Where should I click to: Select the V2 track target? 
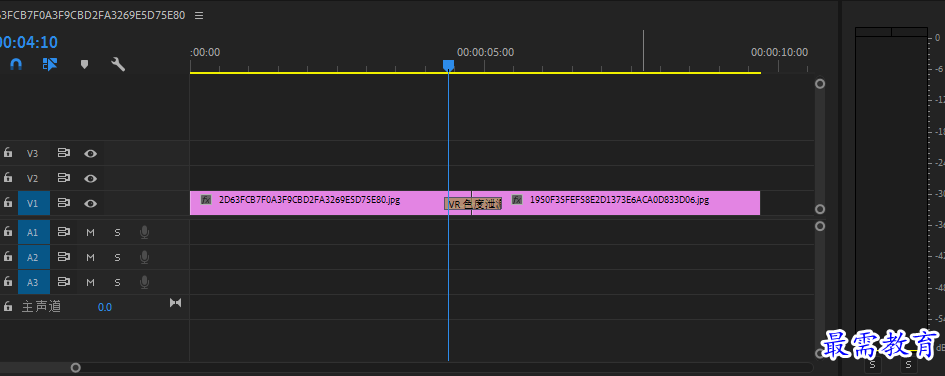coord(33,179)
